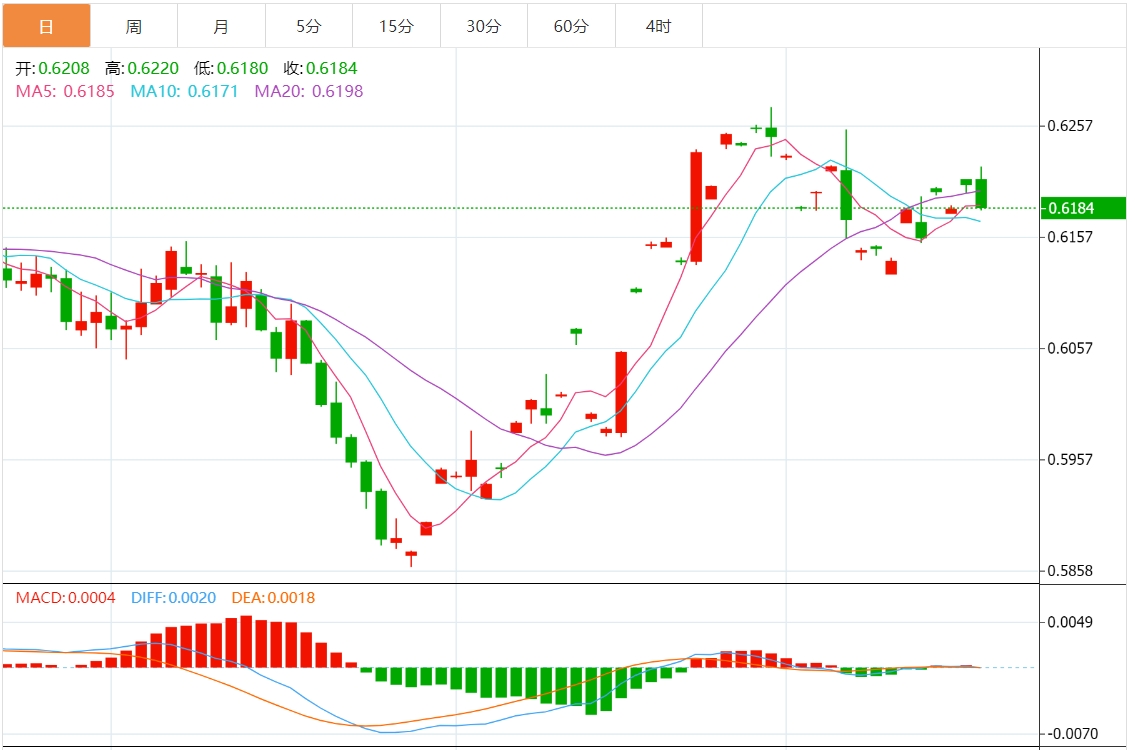Click the 0.5858 price axis label
Screen dimensions: 1135x750
[x=1071, y=571]
